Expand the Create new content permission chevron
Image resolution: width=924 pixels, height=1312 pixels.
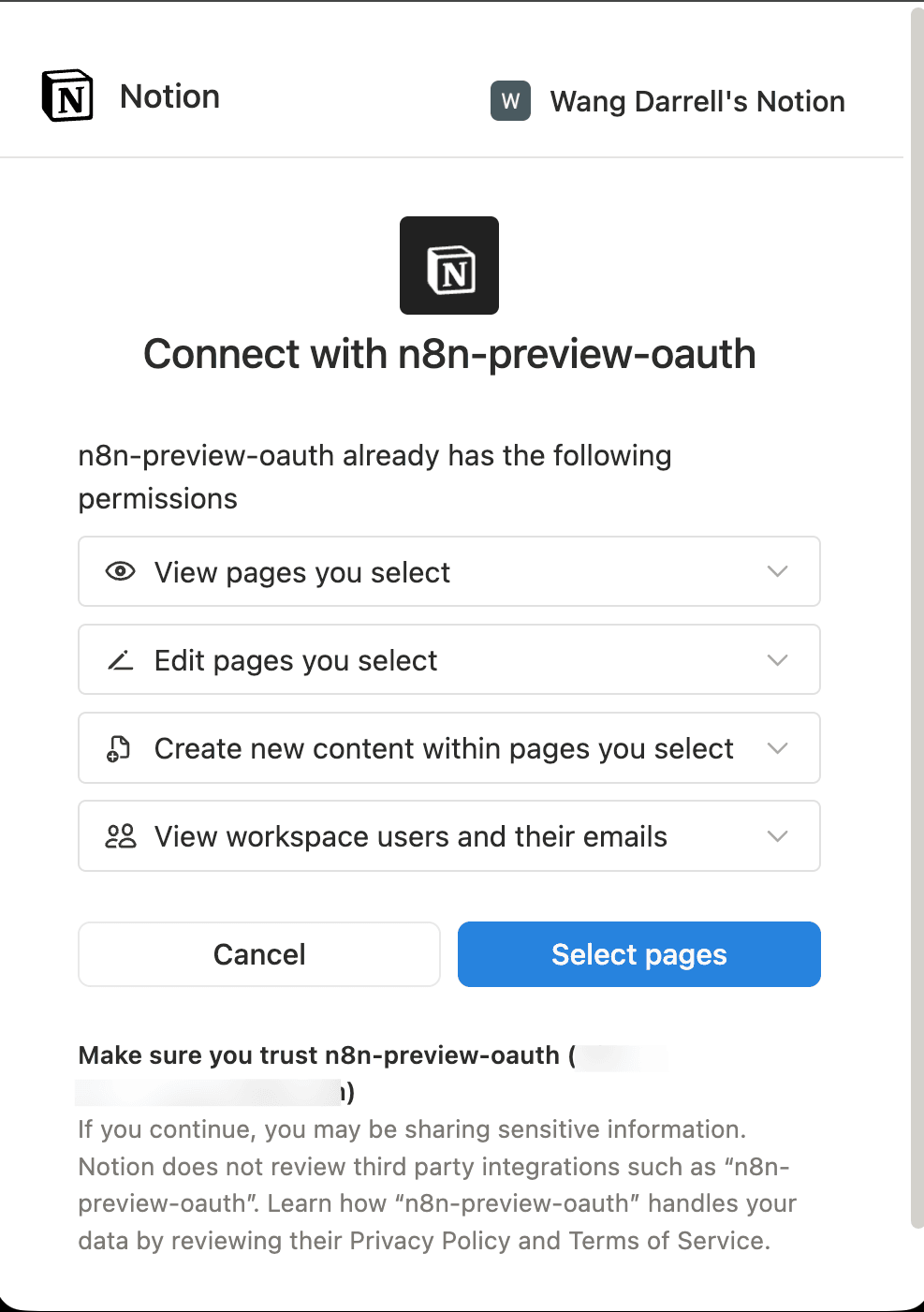tap(777, 748)
